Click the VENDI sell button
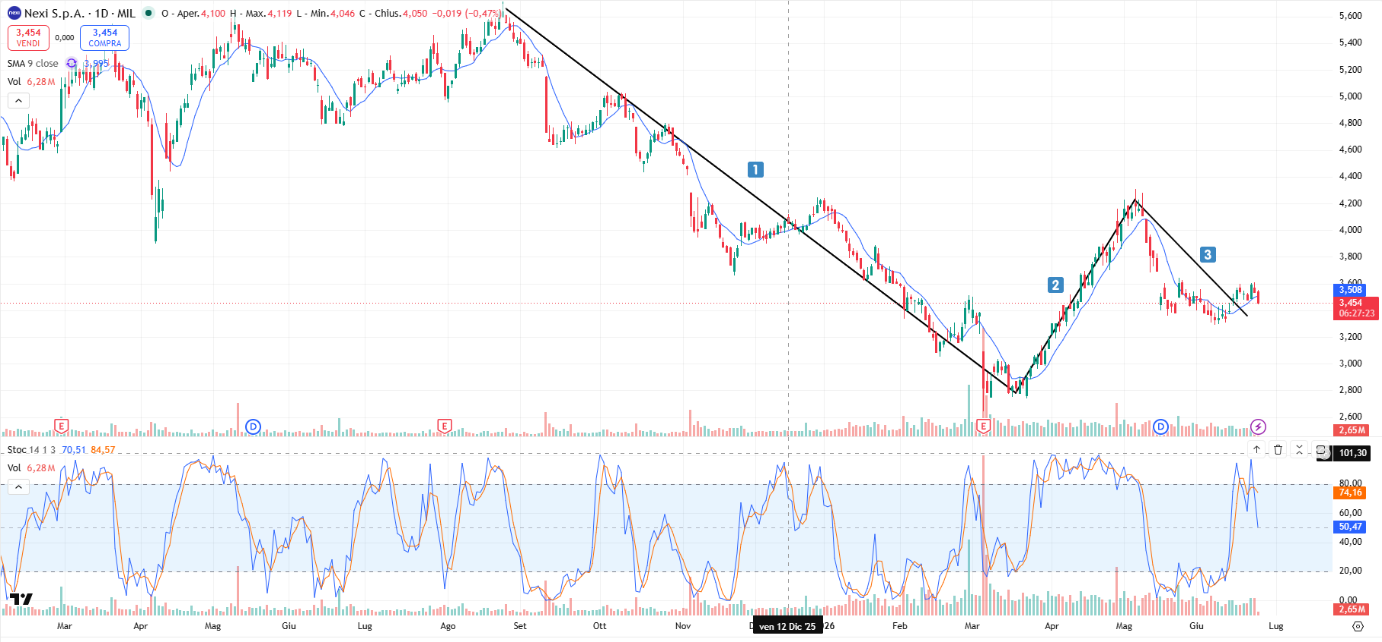1382x642 pixels. point(27,38)
